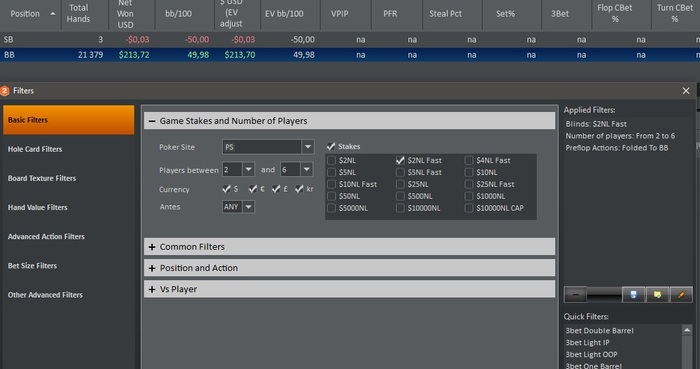Click the save filter disk icon
This screenshot has height=369, width=700.
pos(633,294)
